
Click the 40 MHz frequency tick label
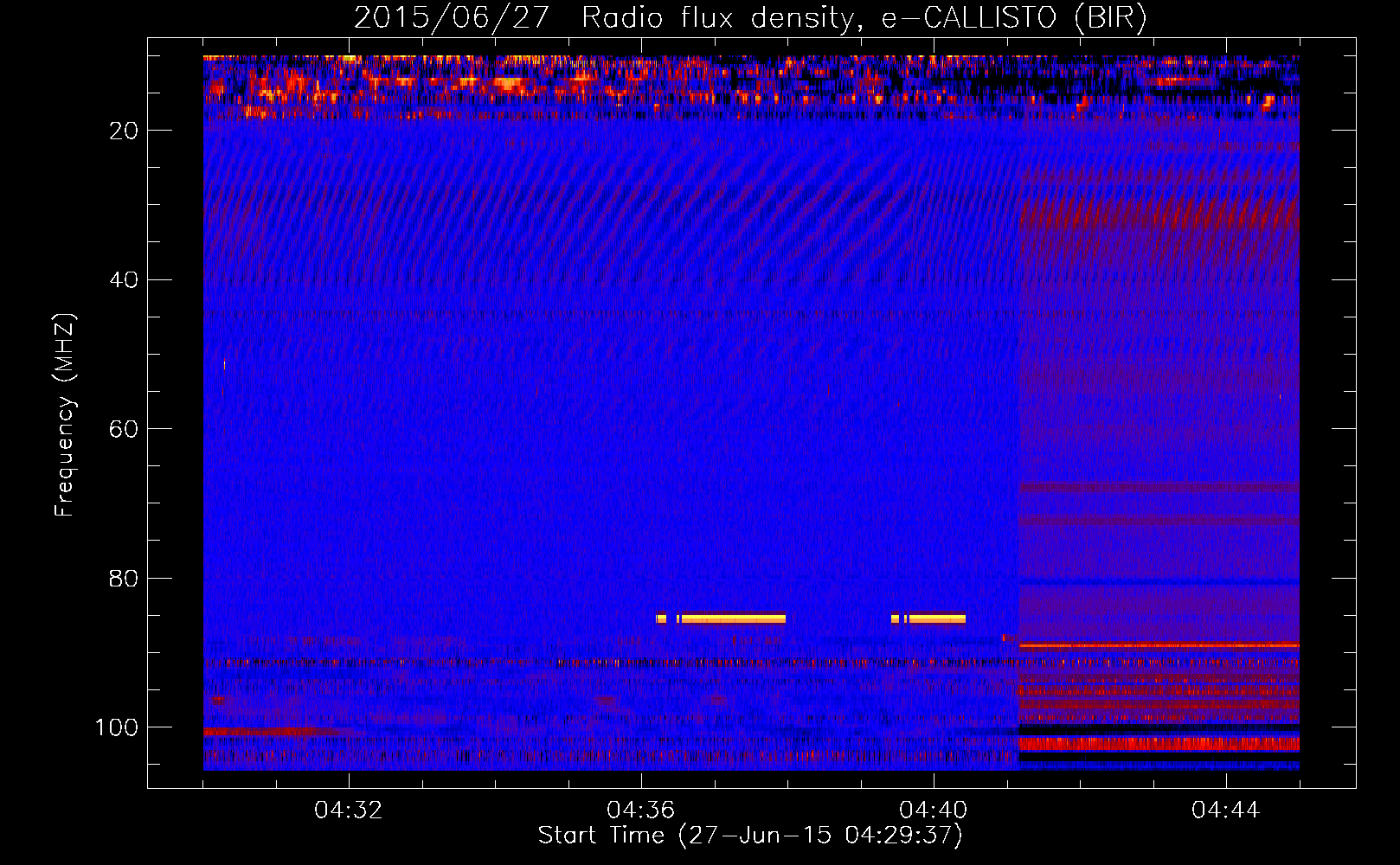[124, 280]
